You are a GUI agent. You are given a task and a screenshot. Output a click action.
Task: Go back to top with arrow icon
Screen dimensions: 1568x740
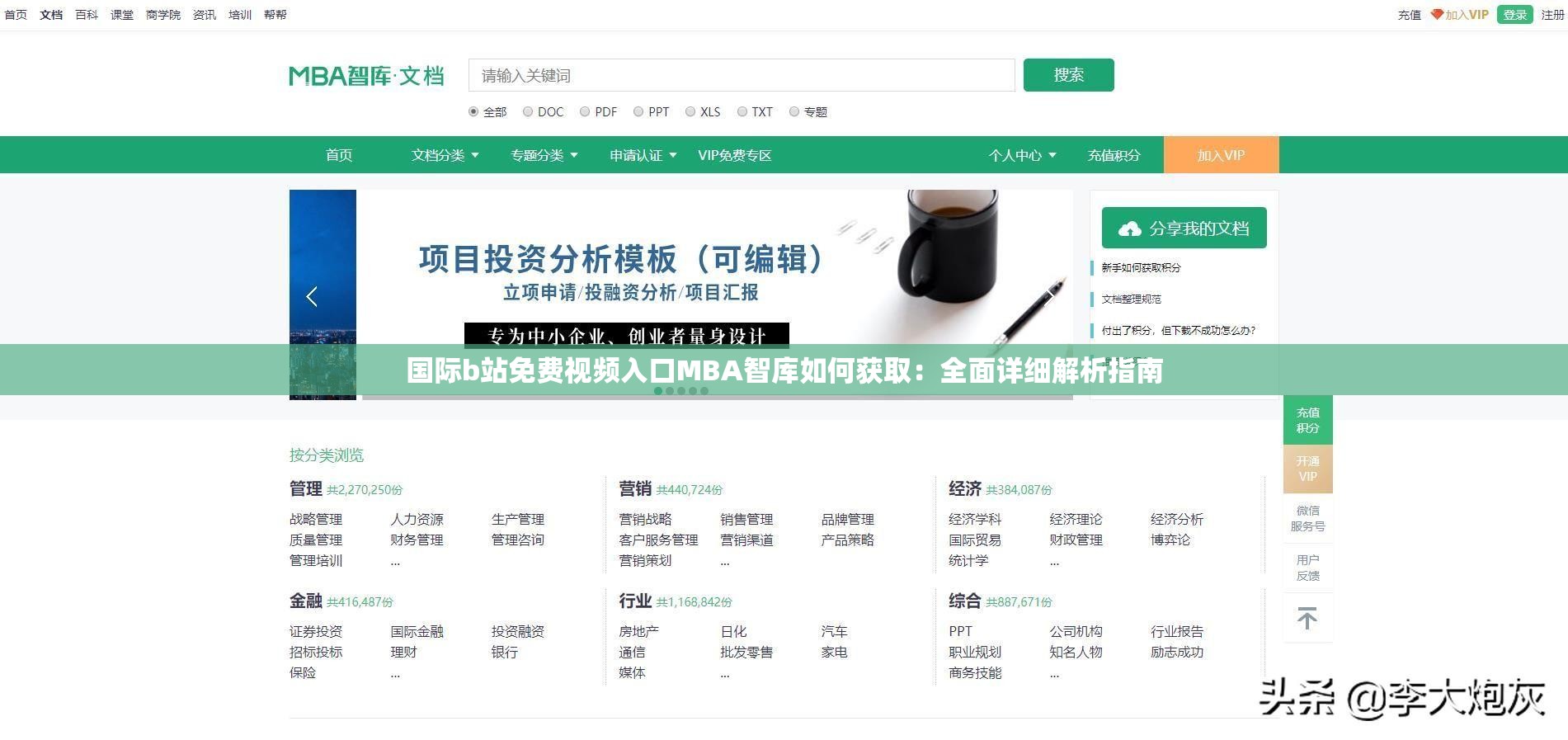coord(1307,618)
